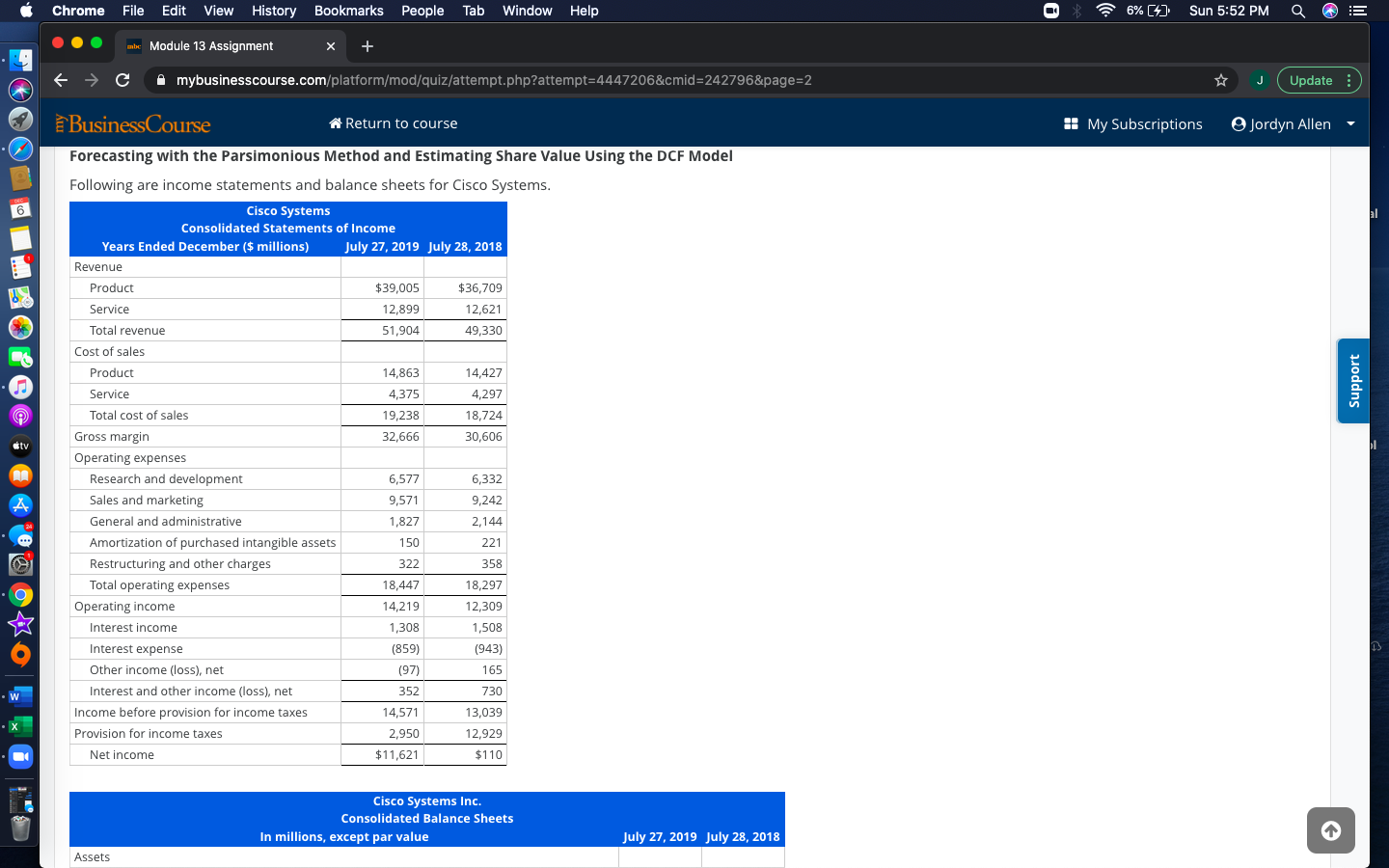View site security via the lock icon
Viewport: 1389px width, 868px height.
[x=160, y=80]
